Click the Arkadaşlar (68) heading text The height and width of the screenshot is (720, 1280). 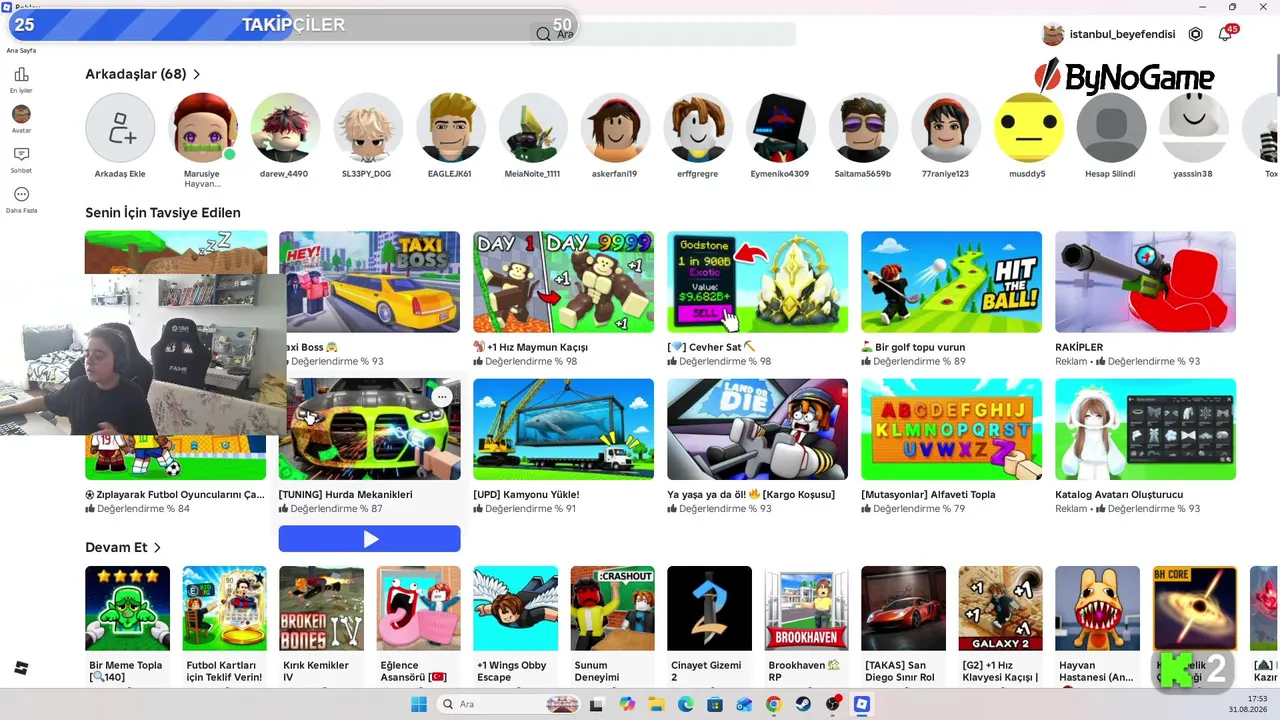[136, 74]
